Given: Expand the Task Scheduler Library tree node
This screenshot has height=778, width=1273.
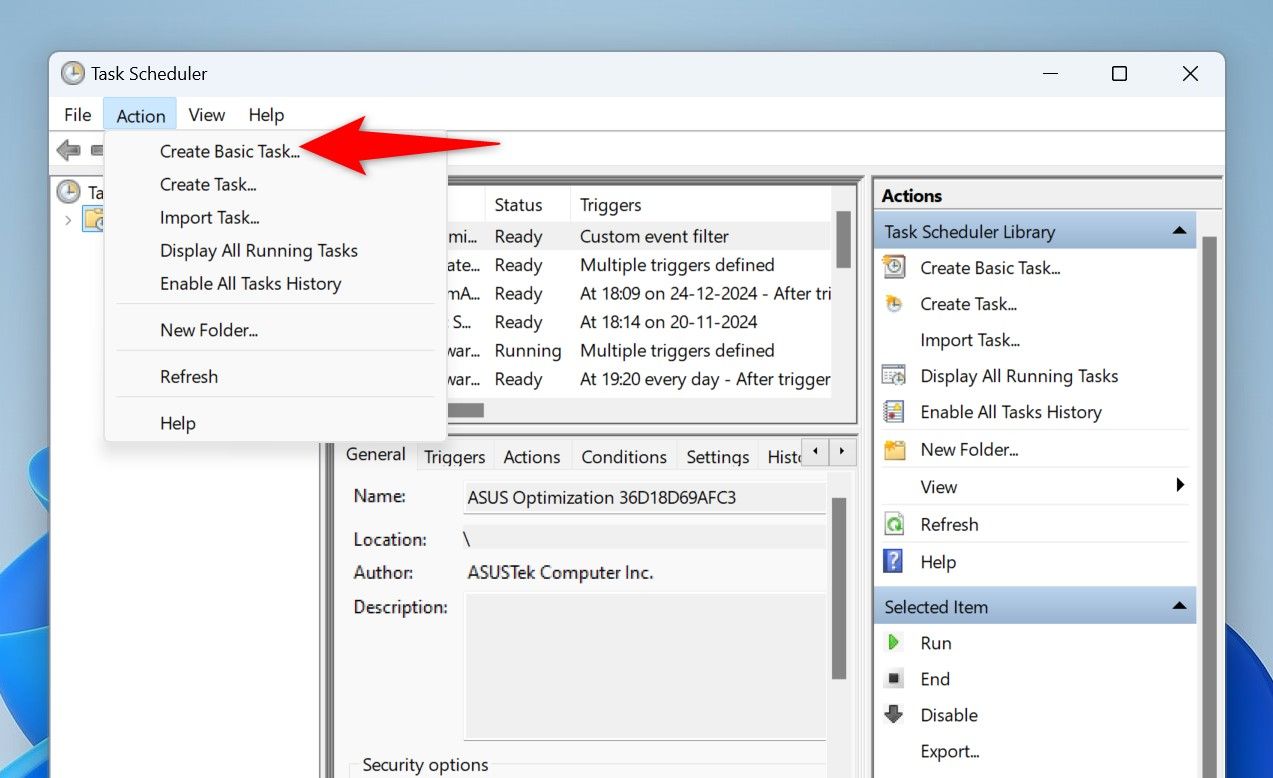Looking at the screenshot, I should click(x=68, y=220).
